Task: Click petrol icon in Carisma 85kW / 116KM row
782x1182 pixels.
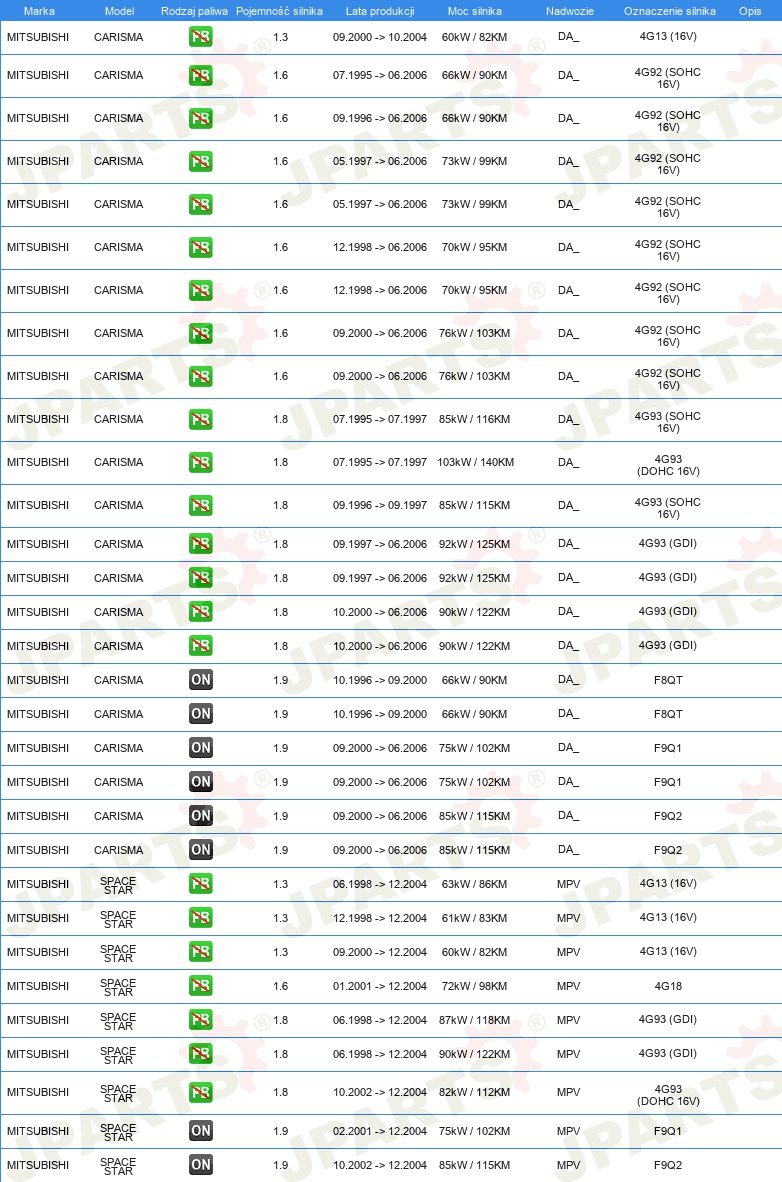Action: 201,419
